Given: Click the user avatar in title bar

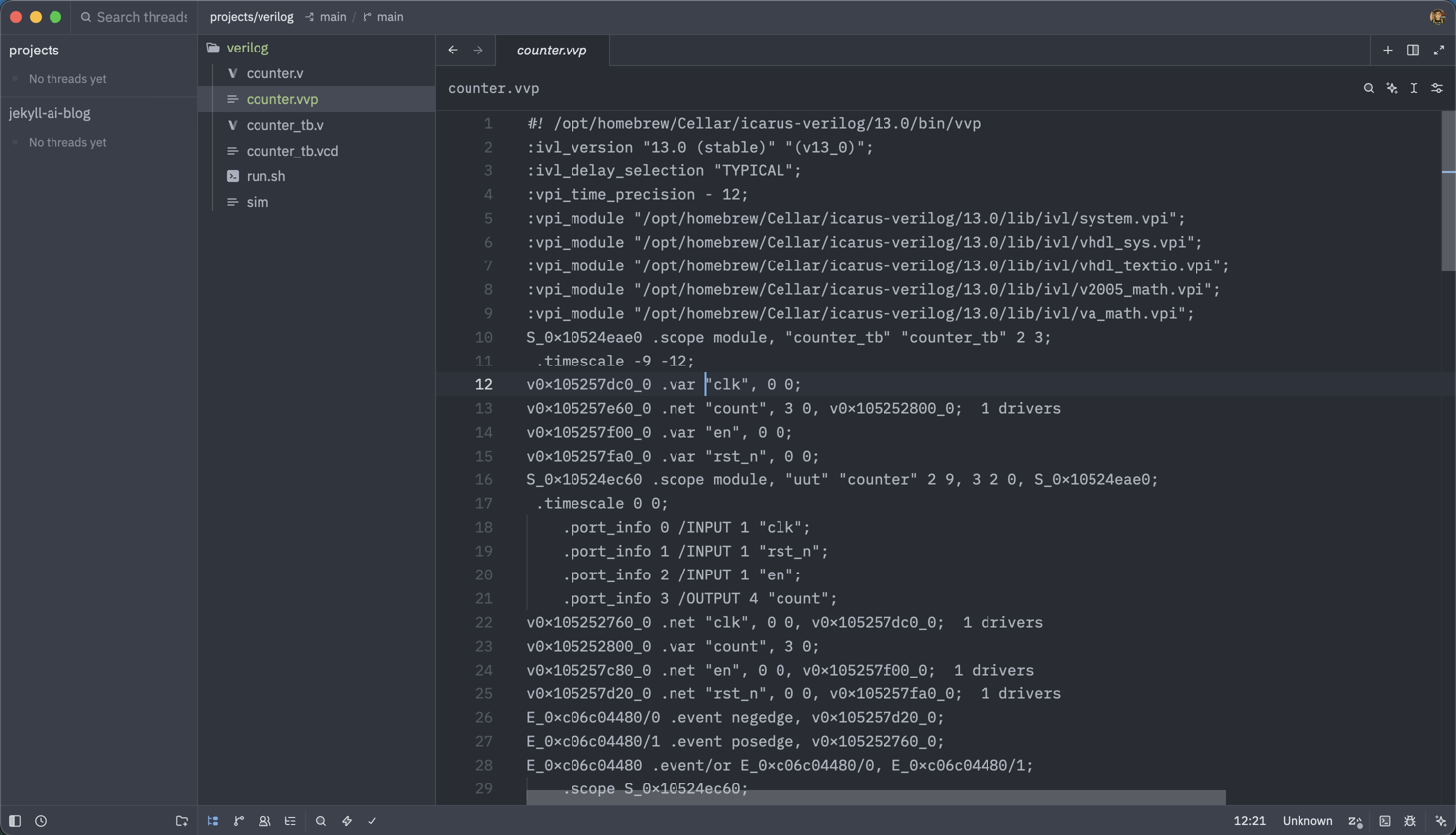Looking at the screenshot, I should pos(1437,17).
